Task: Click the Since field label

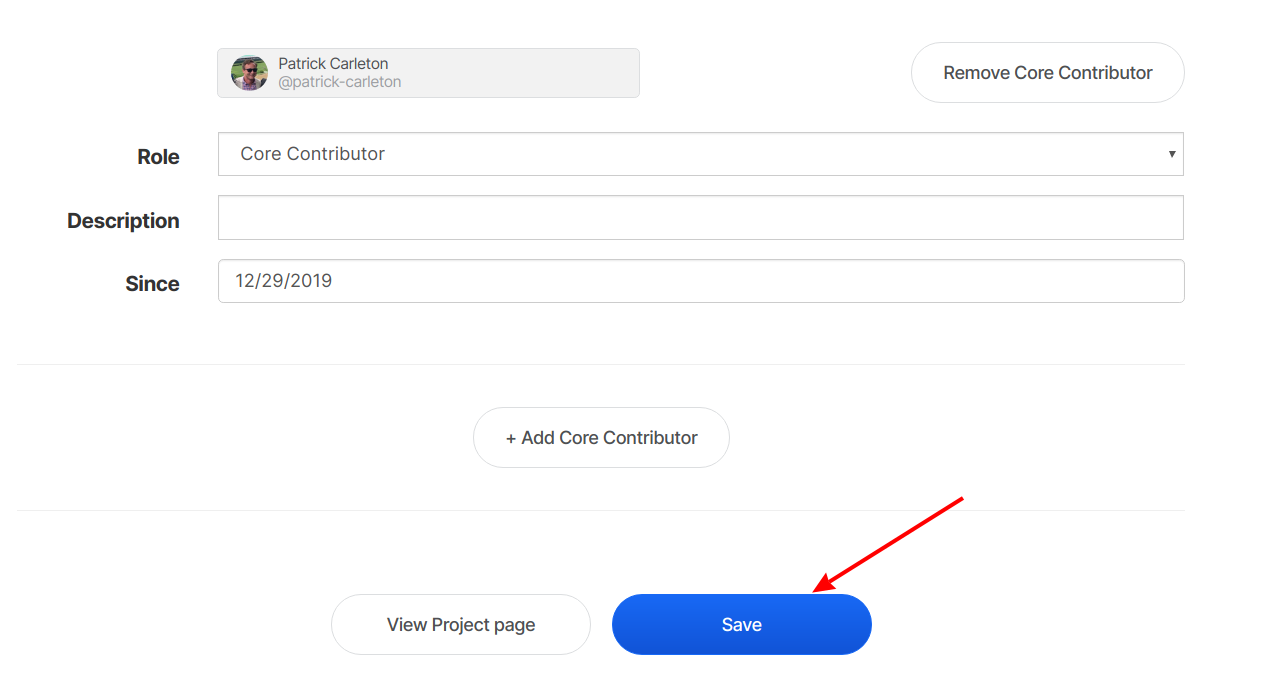Action: tap(152, 284)
